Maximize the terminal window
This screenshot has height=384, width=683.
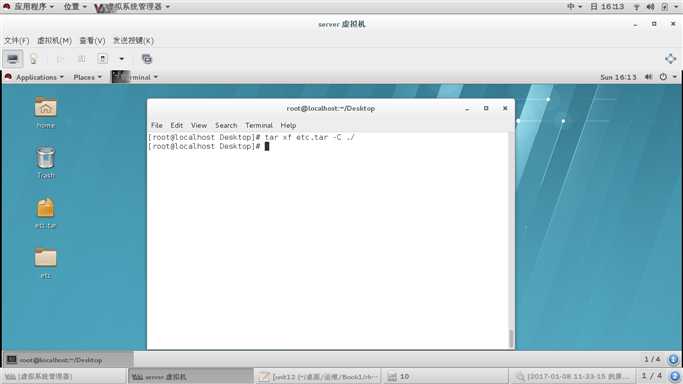tap(486, 108)
